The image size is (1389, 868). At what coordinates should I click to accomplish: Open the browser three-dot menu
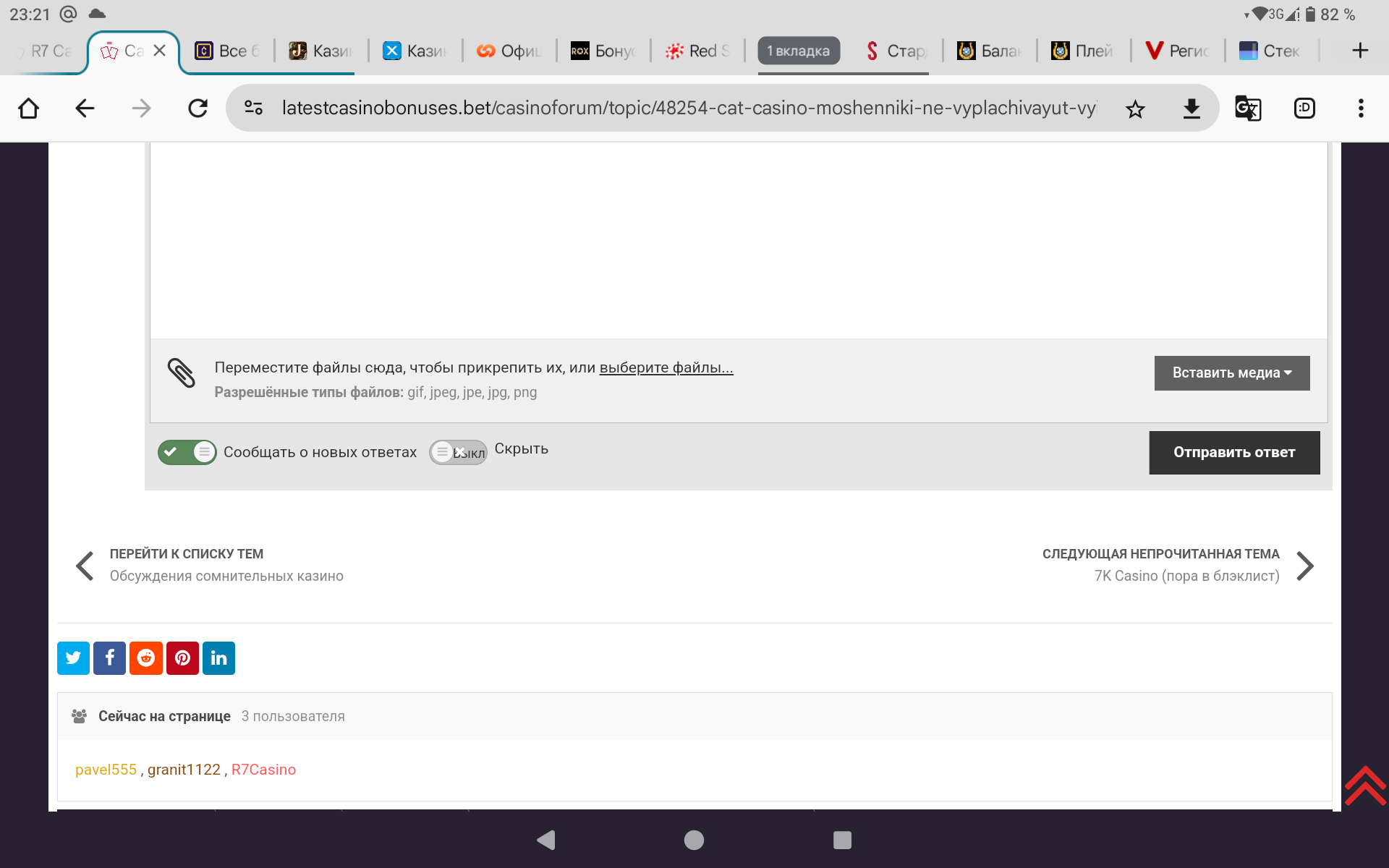1361,109
